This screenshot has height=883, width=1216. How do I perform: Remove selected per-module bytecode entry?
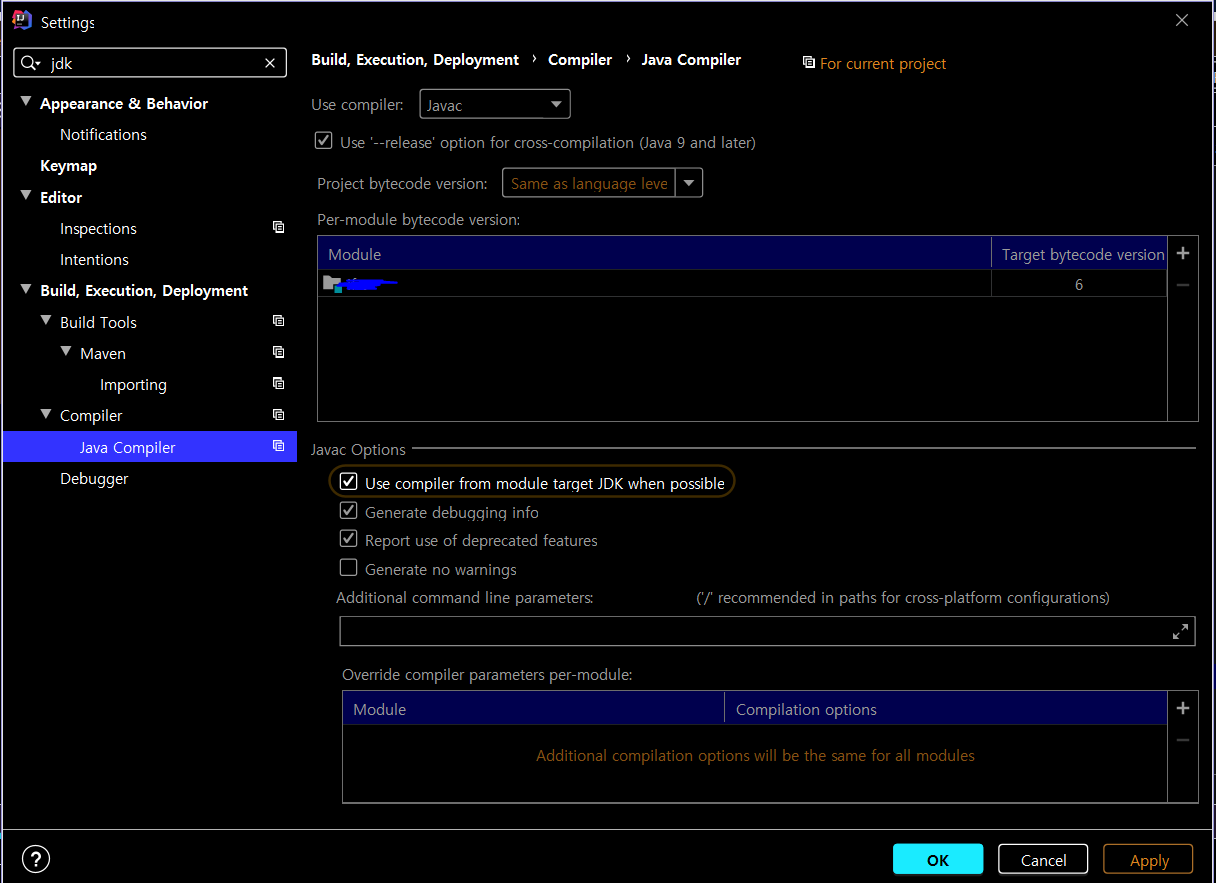point(1183,285)
